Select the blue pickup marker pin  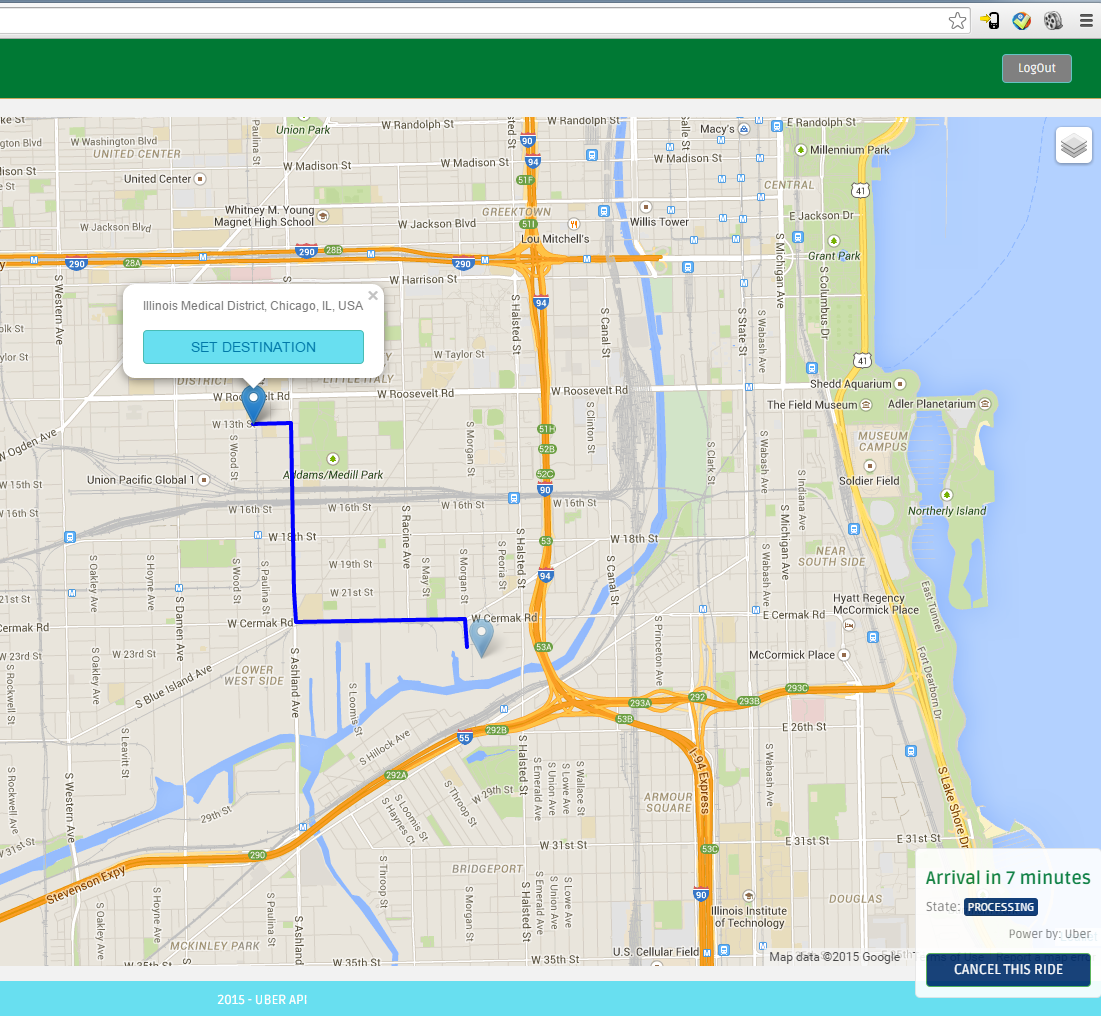pos(253,403)
